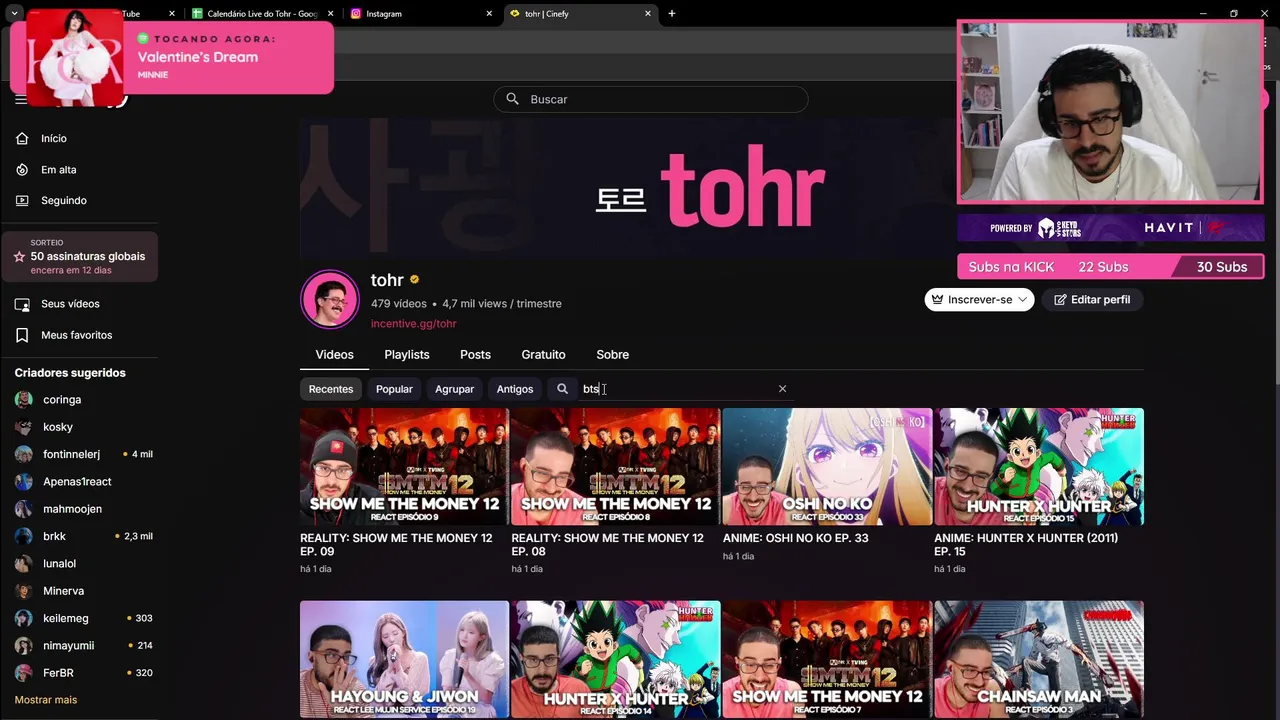This screenshot has height=720, width=1280.
Task: Select the Recentes sort filter
Action: pos(331,389)
